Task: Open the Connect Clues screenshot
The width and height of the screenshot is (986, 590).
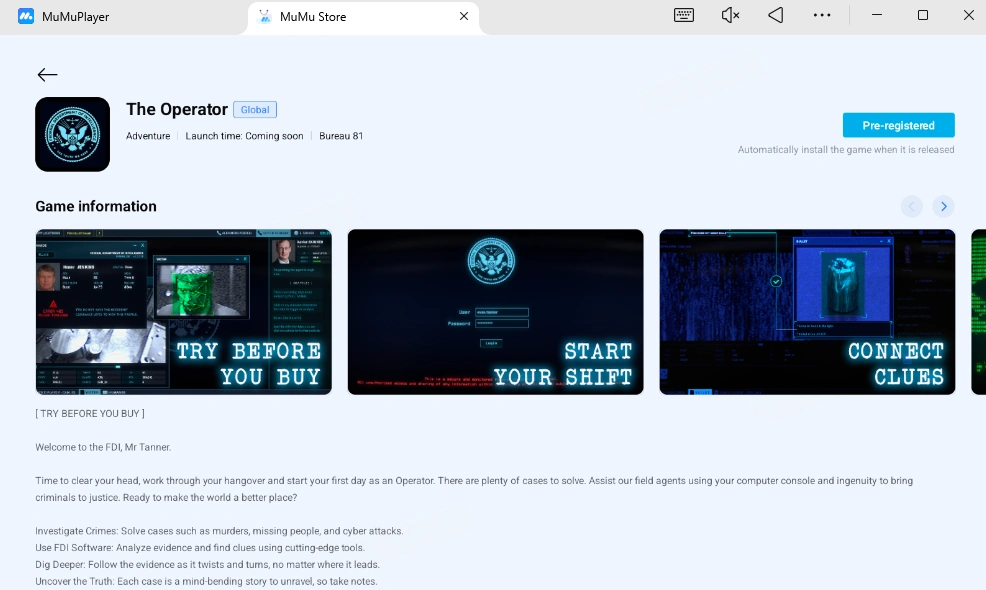Action: tap(807, 312)
